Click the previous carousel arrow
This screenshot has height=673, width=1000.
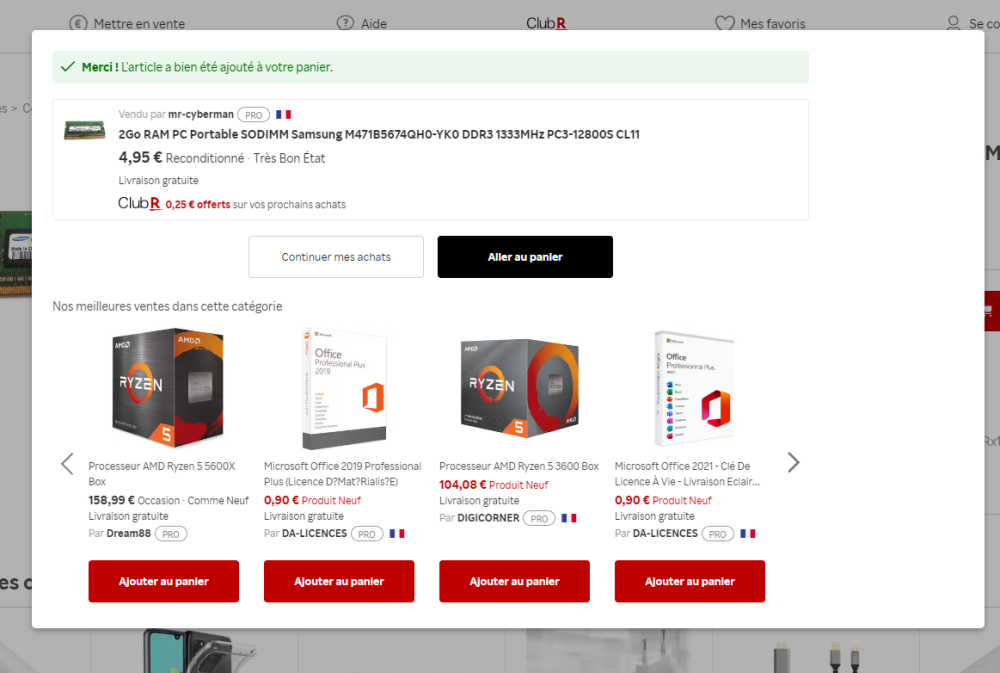coord(68,464)
